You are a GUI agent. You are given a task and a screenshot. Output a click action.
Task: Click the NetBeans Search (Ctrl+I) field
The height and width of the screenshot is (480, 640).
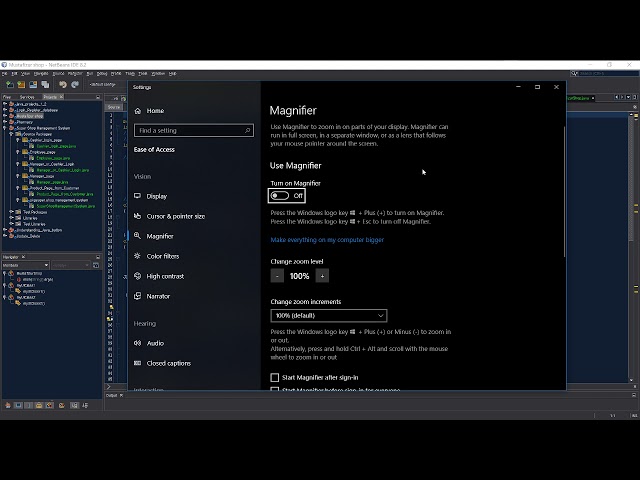click(608, 73)
